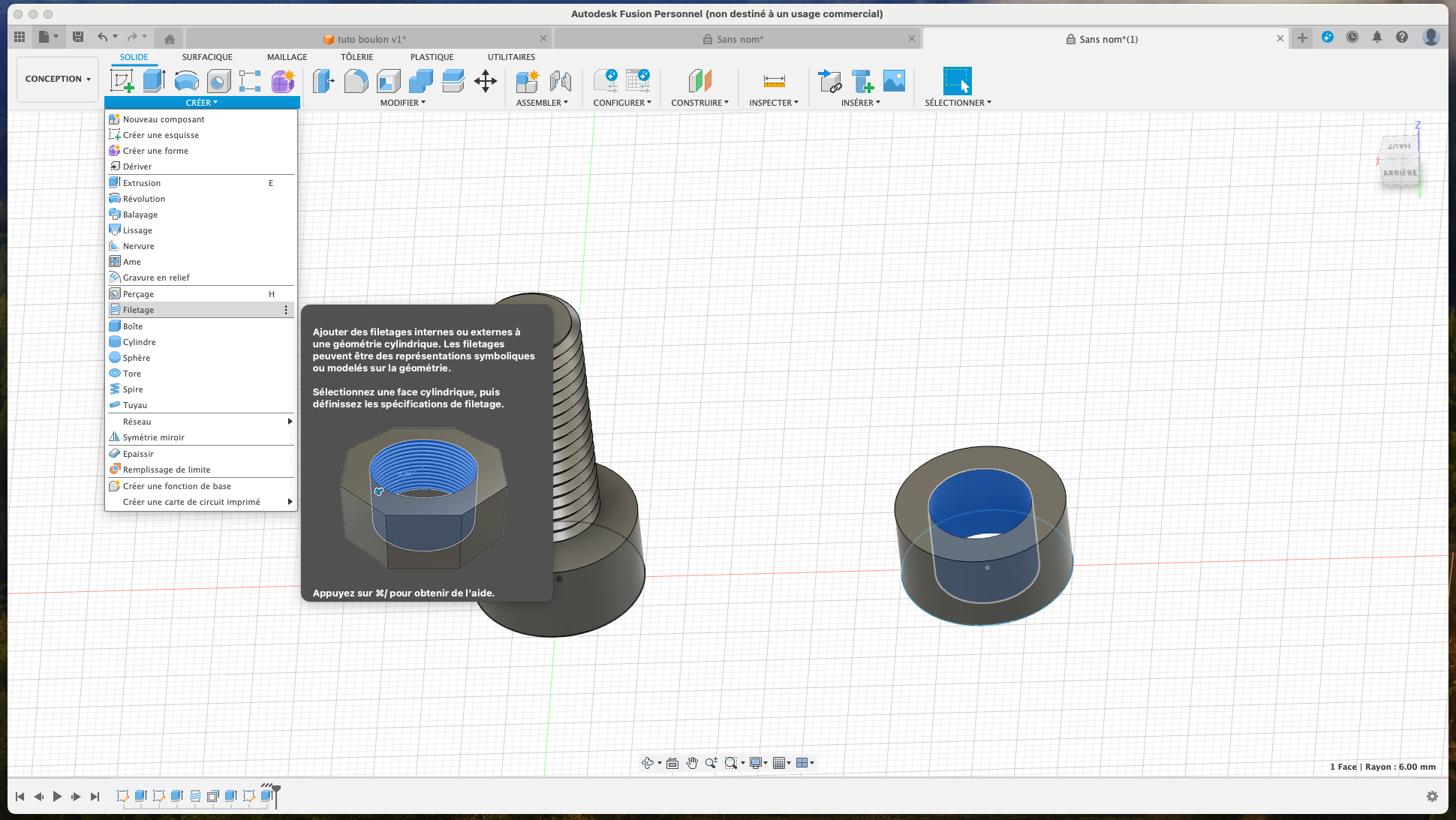Jump to timeline end button

95,797
